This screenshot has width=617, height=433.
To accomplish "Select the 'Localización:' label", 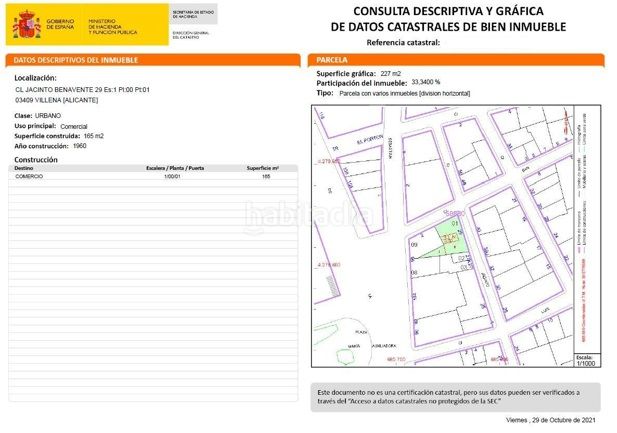I will pos(35,78).
